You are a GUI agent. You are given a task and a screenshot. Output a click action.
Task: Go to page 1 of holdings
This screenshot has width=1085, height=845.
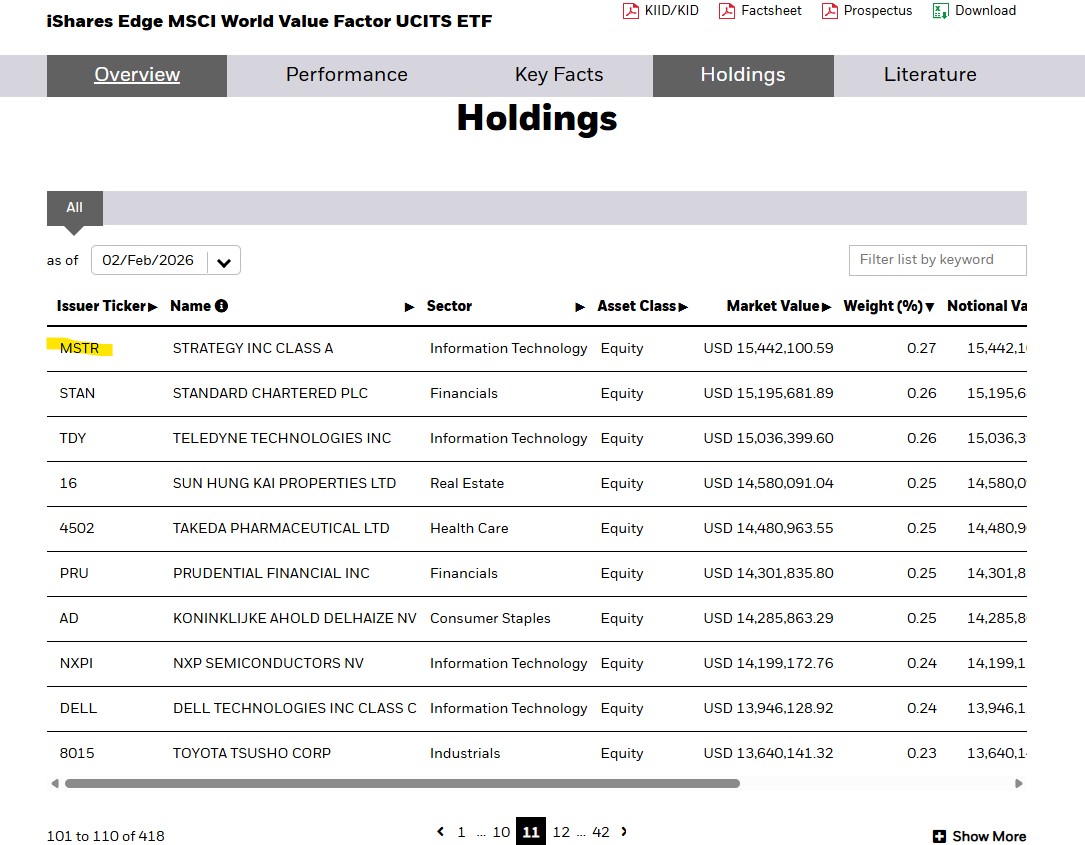pos(462,832)
